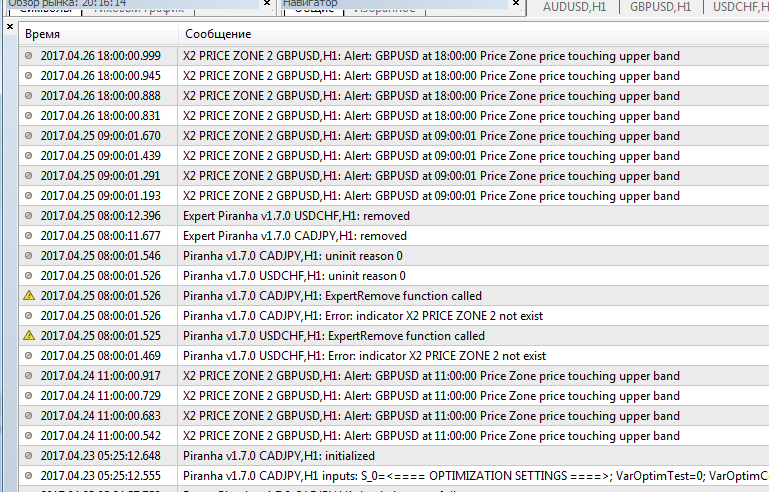Select 'CADJPY,H1: ExpertRemove function called' message
769x492 pixels.
[x=394, y=296]
